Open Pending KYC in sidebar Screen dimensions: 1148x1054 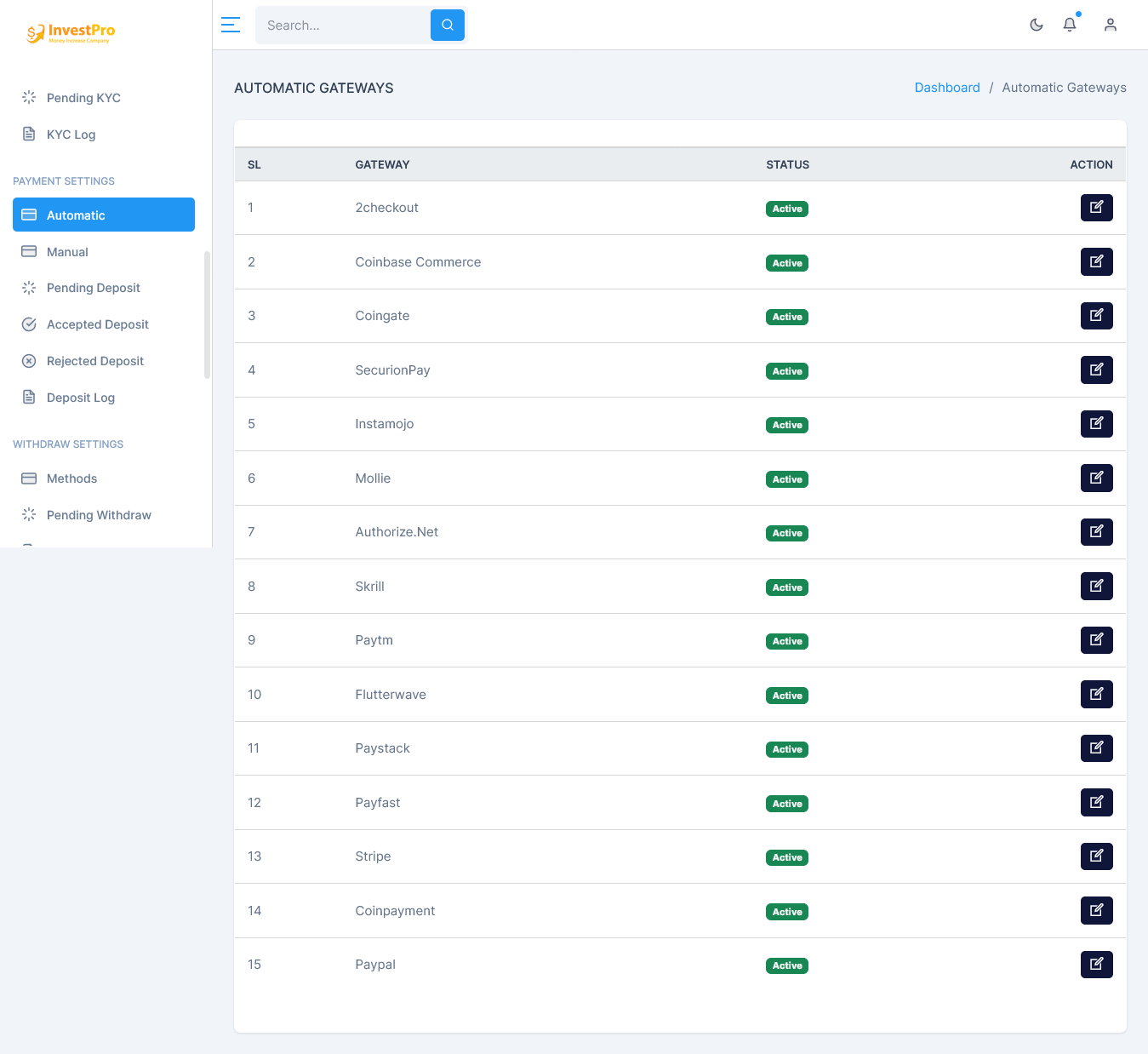pyautogui.click(x=104, y=98)
